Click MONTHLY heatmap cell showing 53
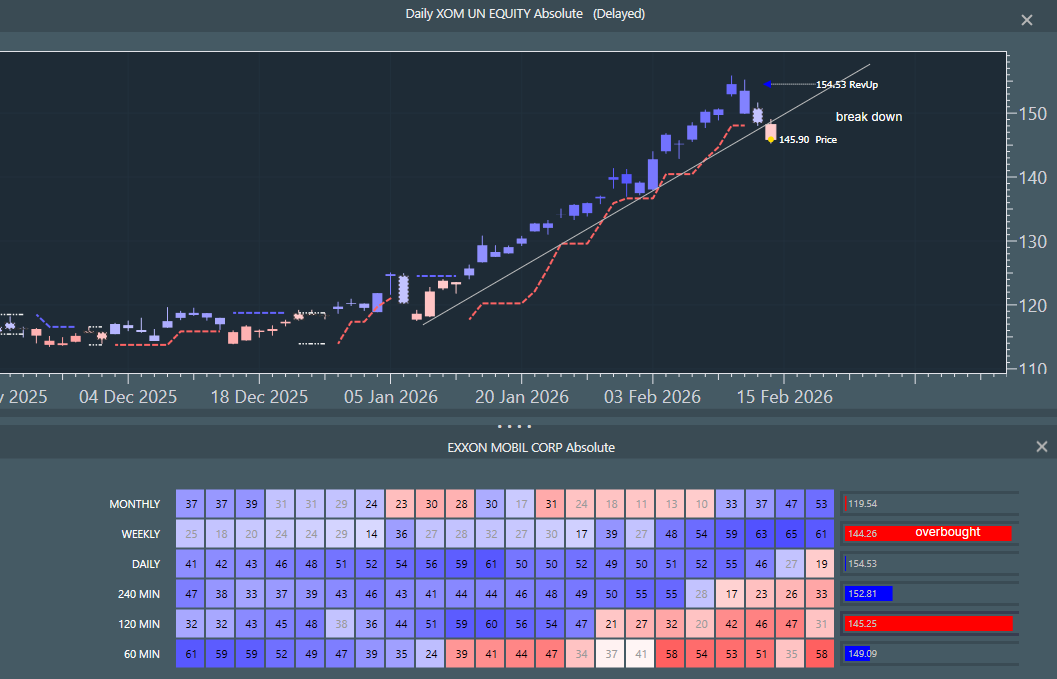 pyautogui.click(x=819, y=504)
